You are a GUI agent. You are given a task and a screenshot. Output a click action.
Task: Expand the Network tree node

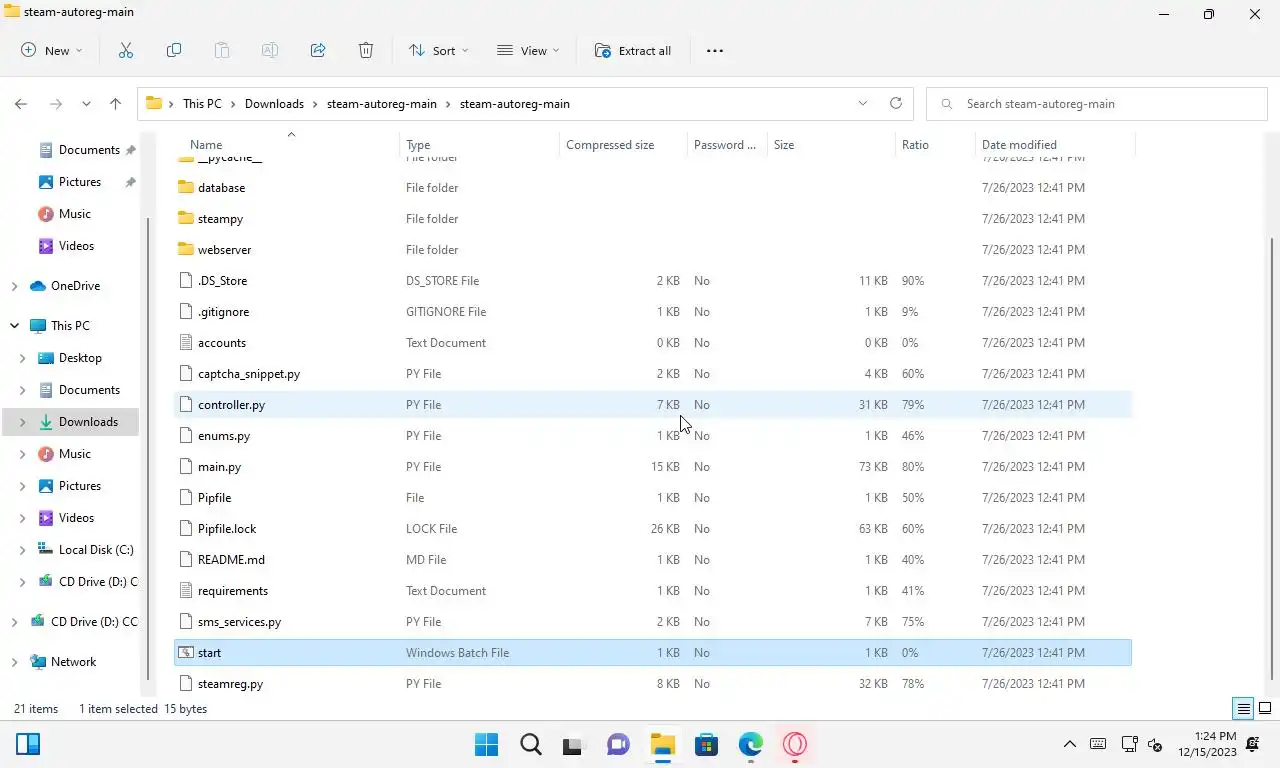(x=14, y=662)
